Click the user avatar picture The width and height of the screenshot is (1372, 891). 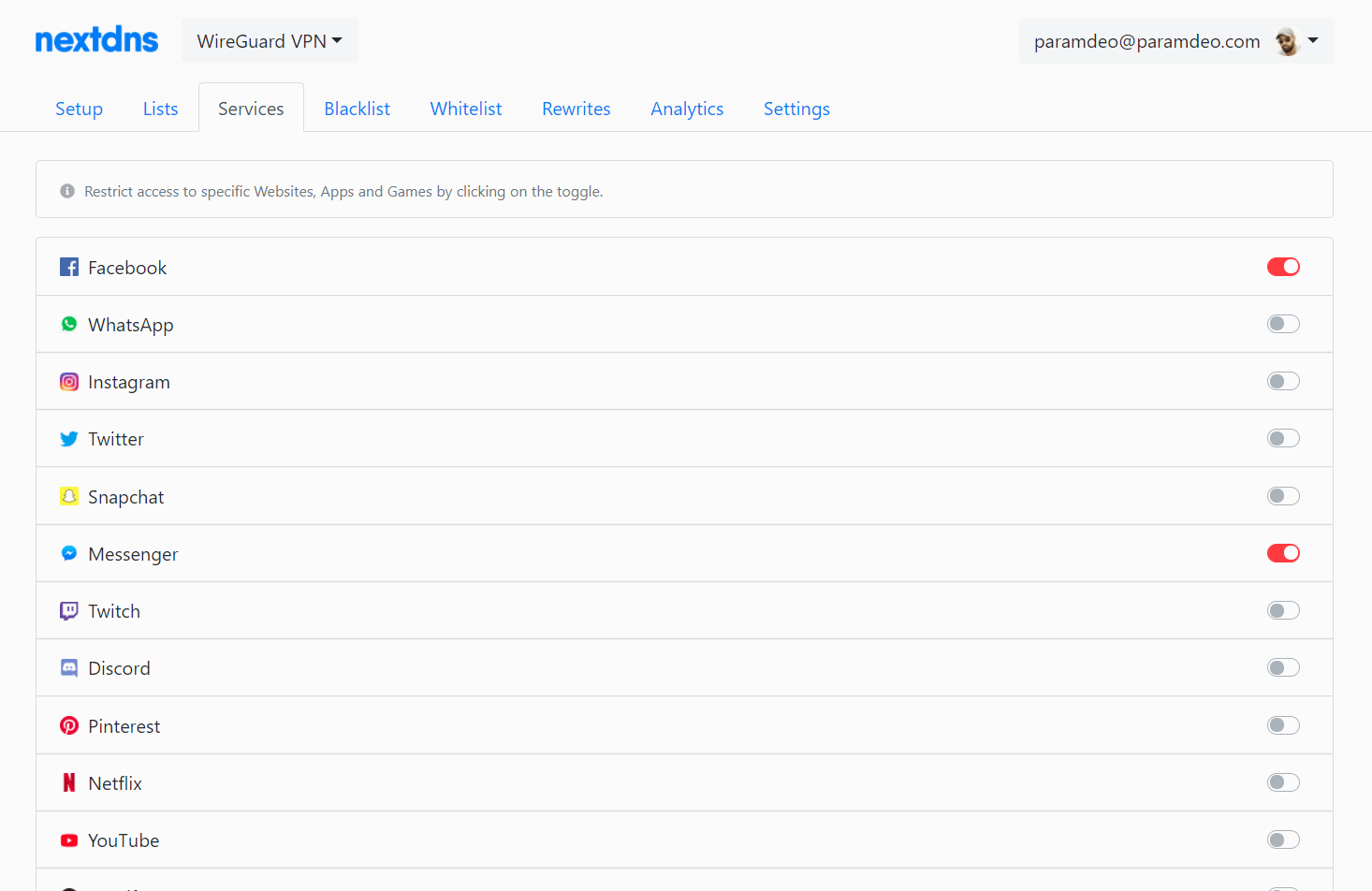(x=1288, y=41)
